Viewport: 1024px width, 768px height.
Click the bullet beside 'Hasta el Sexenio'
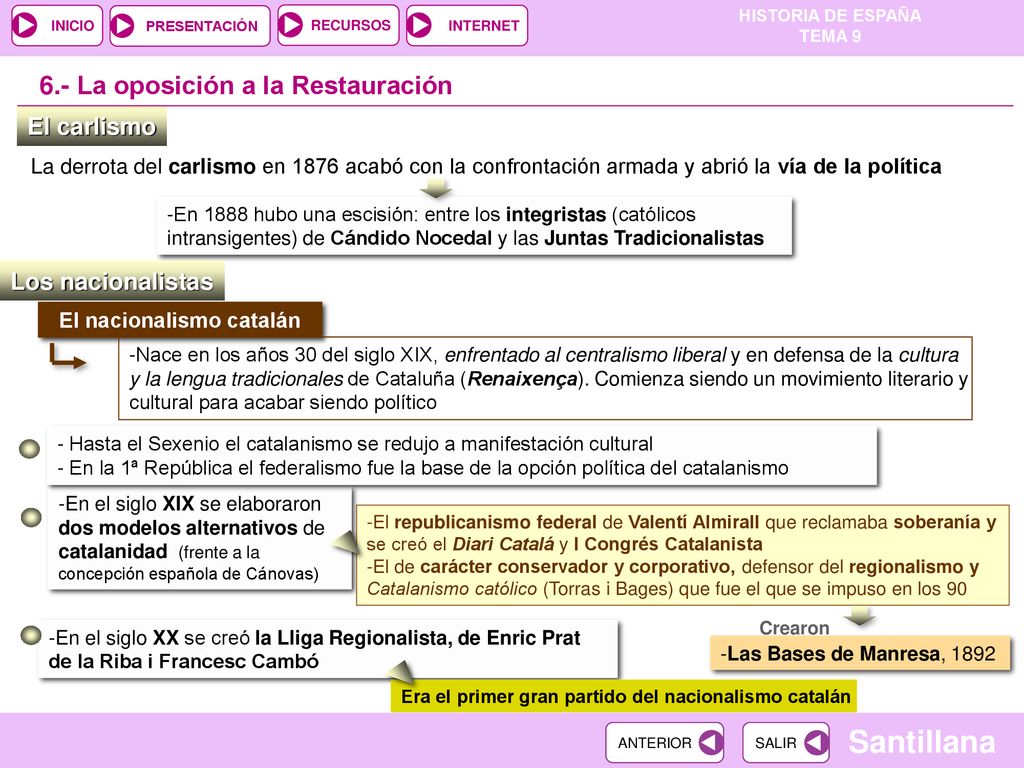point(29,449)
